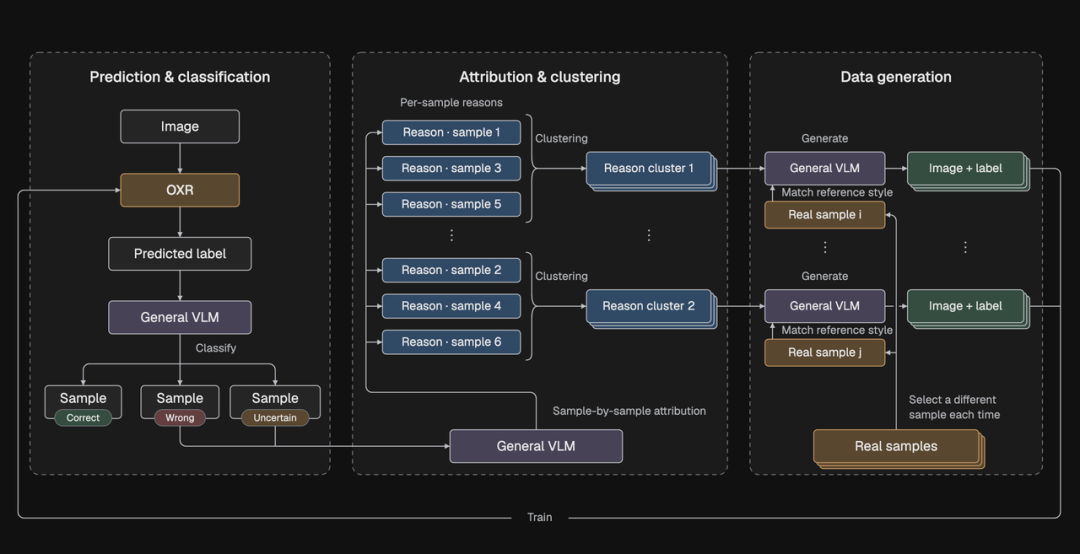Click Match reference style above Real sample i

[837, 192]
